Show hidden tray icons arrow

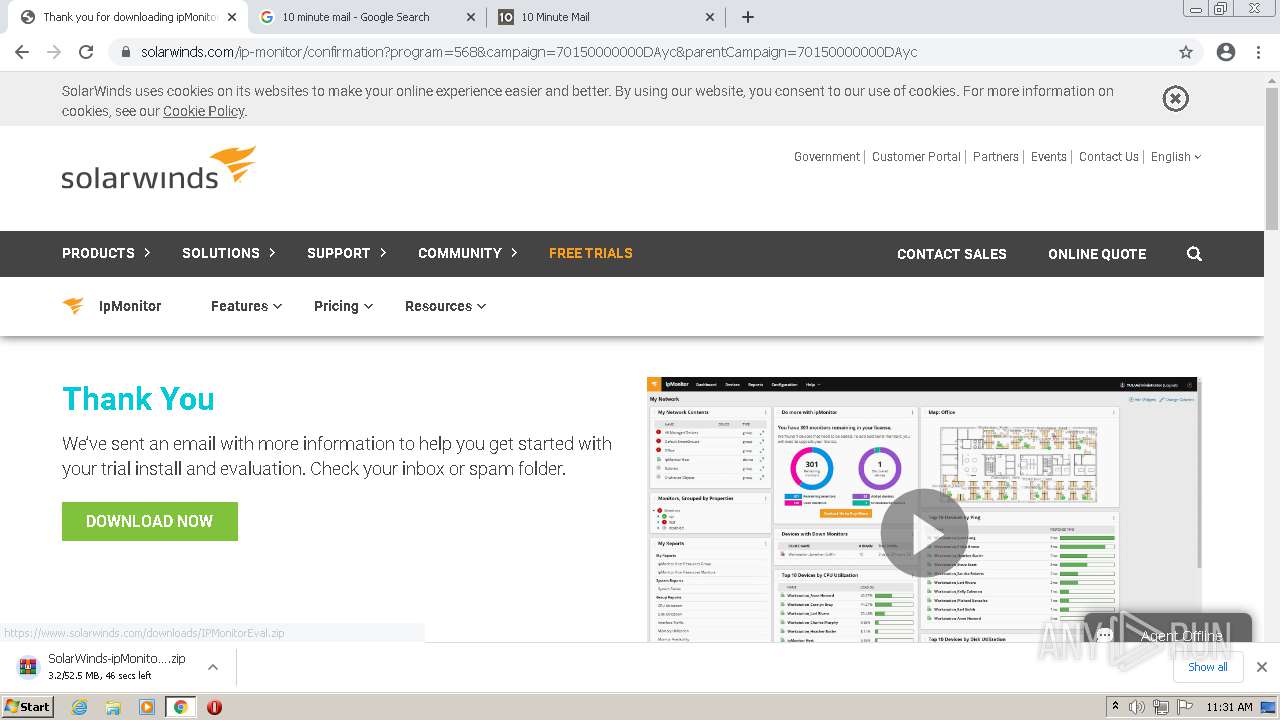point(1115,707)
